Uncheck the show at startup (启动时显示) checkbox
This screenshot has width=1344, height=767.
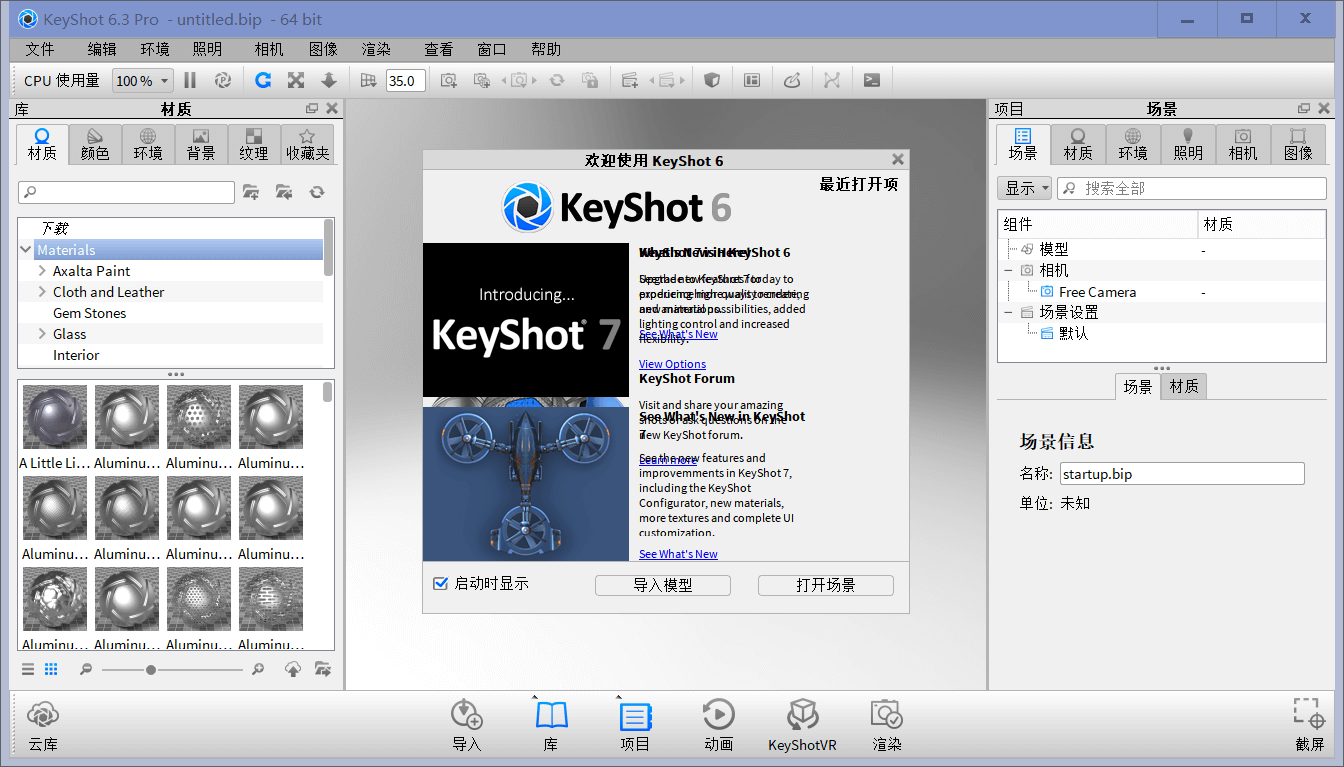point(440,583)
